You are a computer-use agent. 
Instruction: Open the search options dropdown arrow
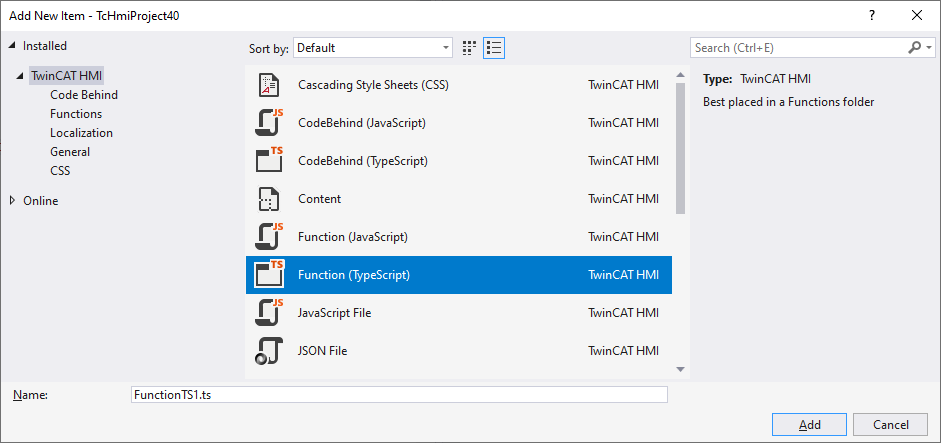[x=930, y=48]
